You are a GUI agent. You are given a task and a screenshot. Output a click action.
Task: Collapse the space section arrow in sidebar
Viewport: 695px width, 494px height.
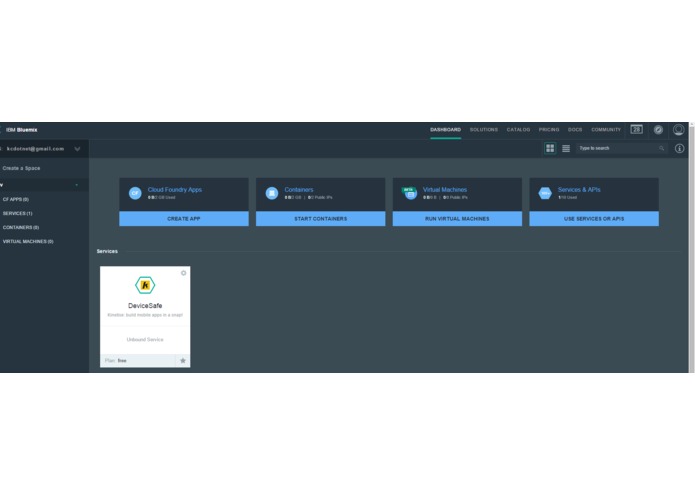click(x=77, y=185)
